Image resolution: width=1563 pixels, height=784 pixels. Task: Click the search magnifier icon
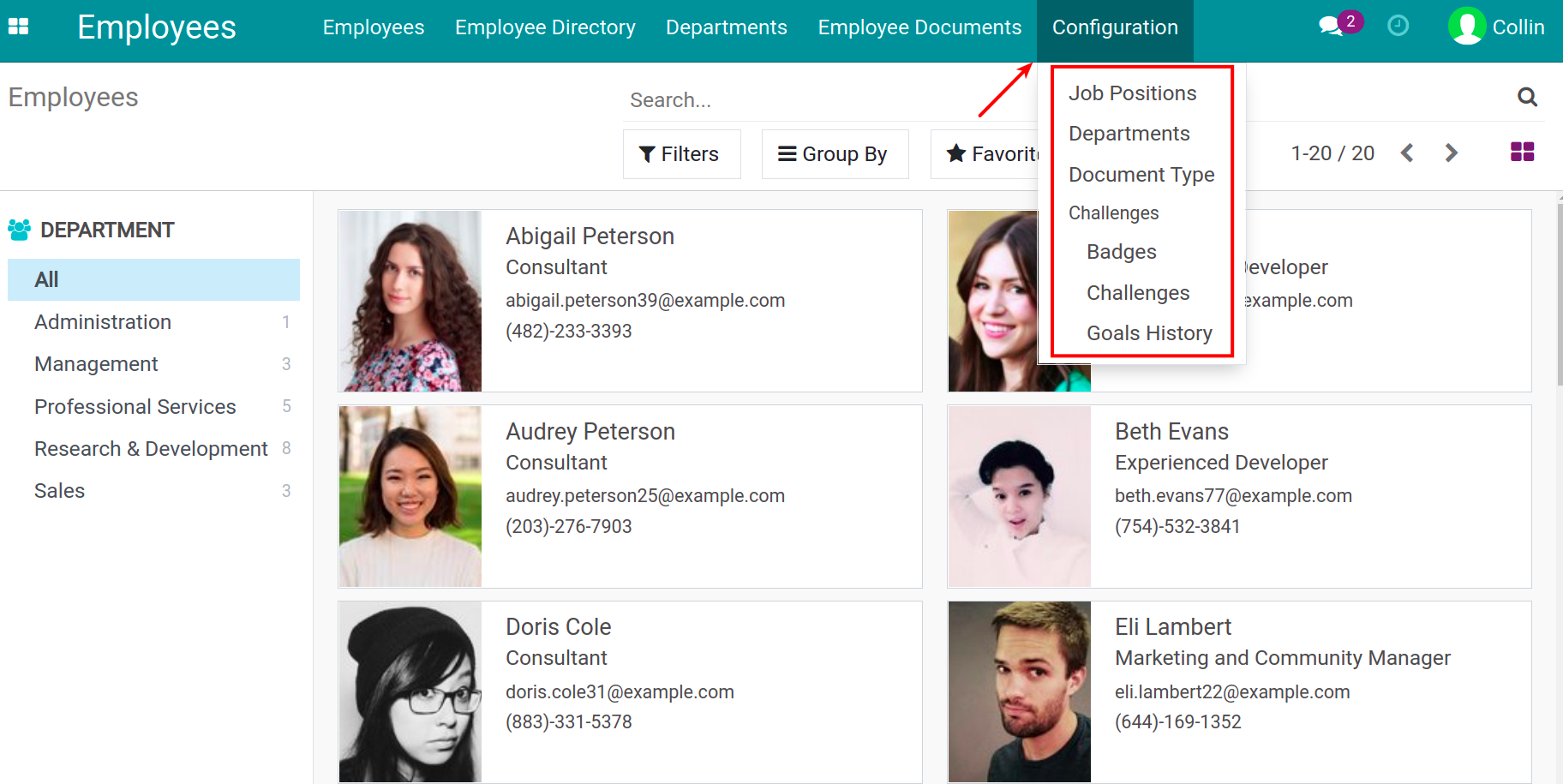tap(1527, 98)
